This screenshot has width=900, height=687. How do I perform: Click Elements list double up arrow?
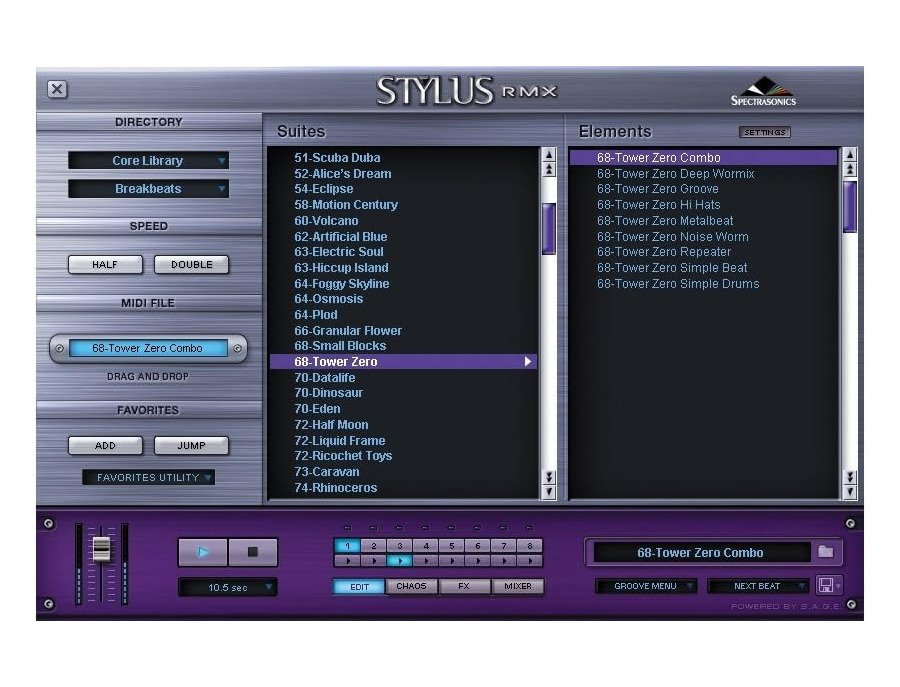(x=850, y=169)
